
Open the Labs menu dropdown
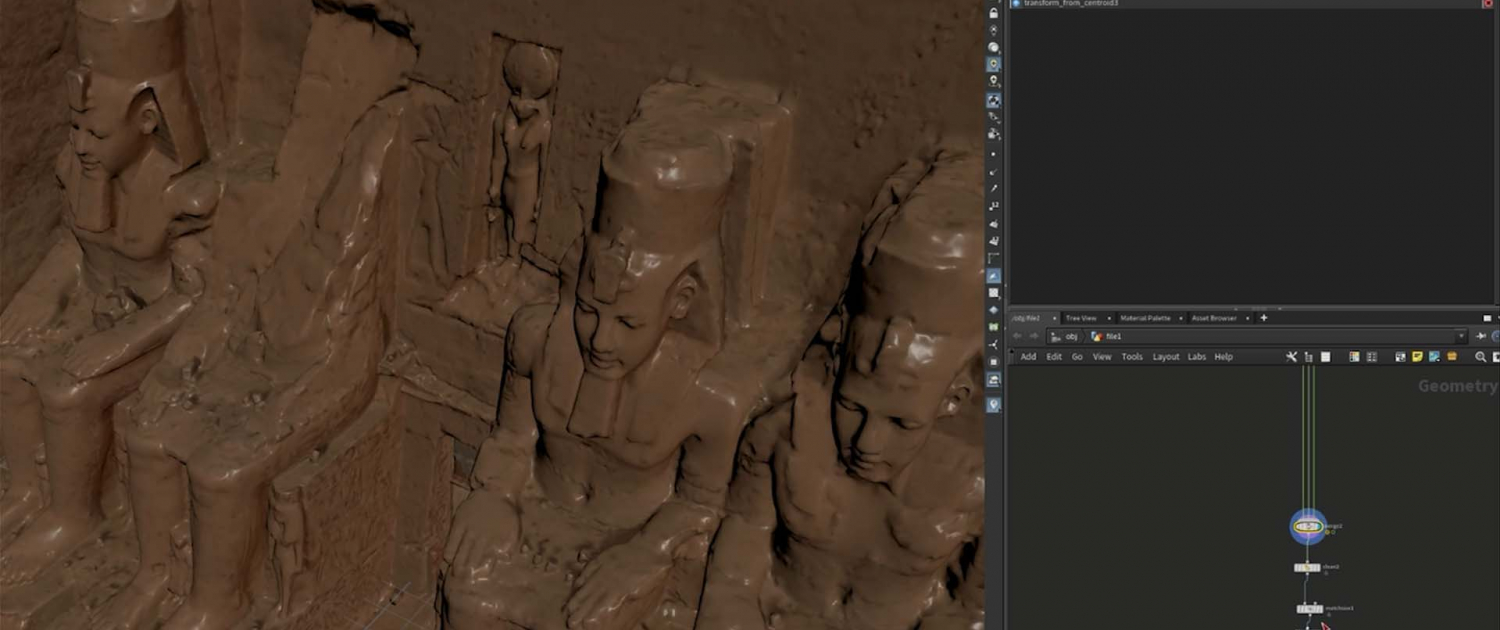click(x=1196, y=357)
